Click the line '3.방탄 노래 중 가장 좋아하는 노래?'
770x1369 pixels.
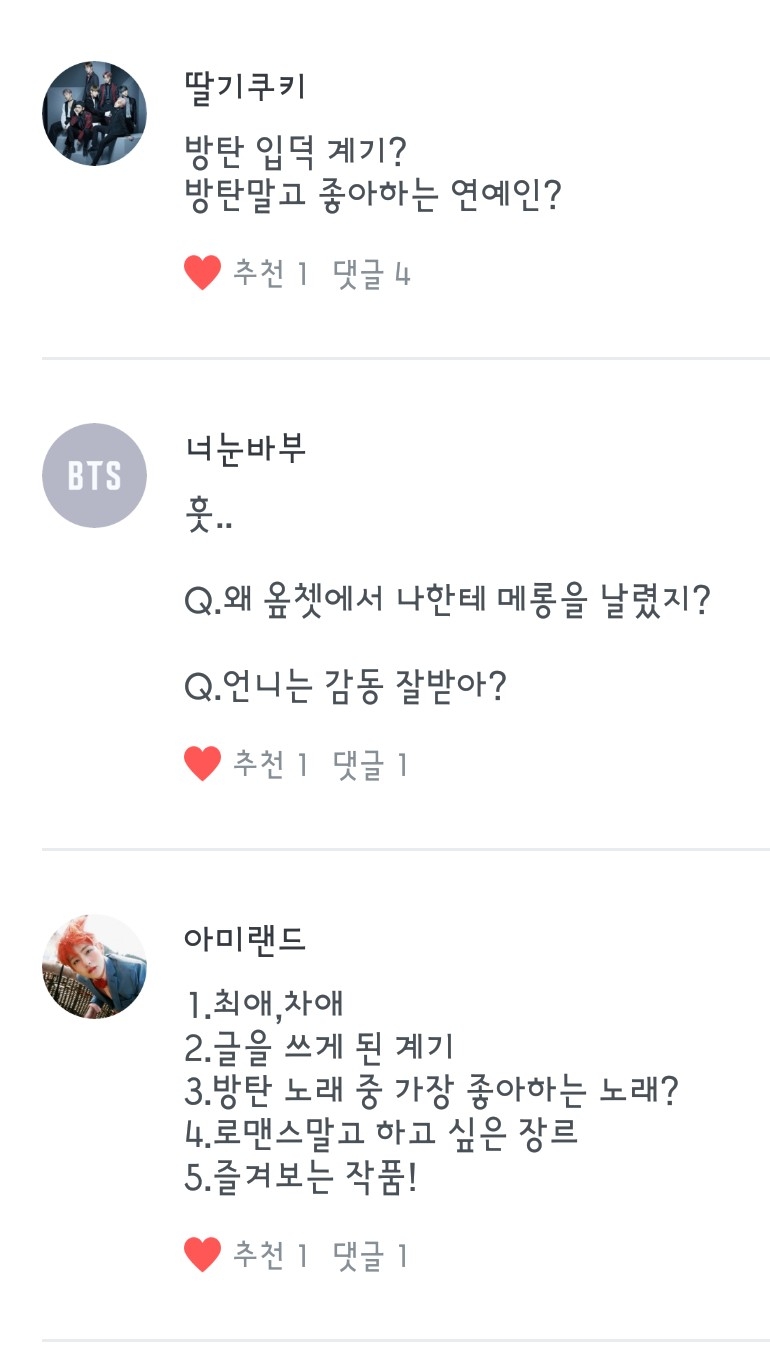click(x=431, y=1090)
